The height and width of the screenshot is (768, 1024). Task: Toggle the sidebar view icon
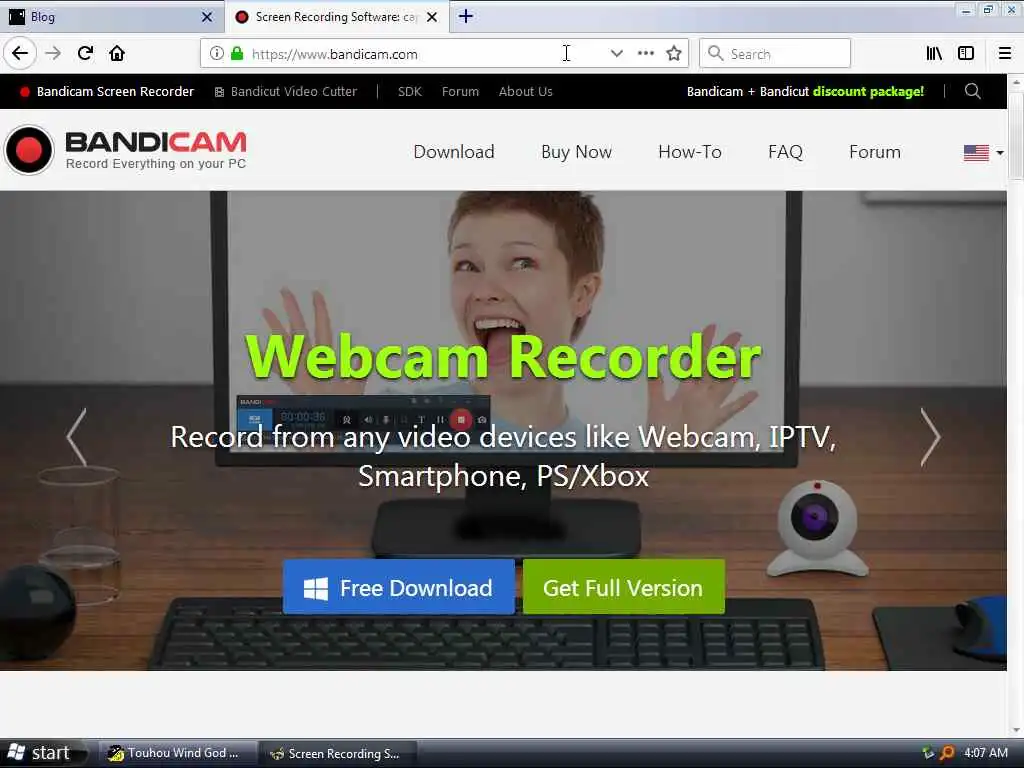coord(966,54)
